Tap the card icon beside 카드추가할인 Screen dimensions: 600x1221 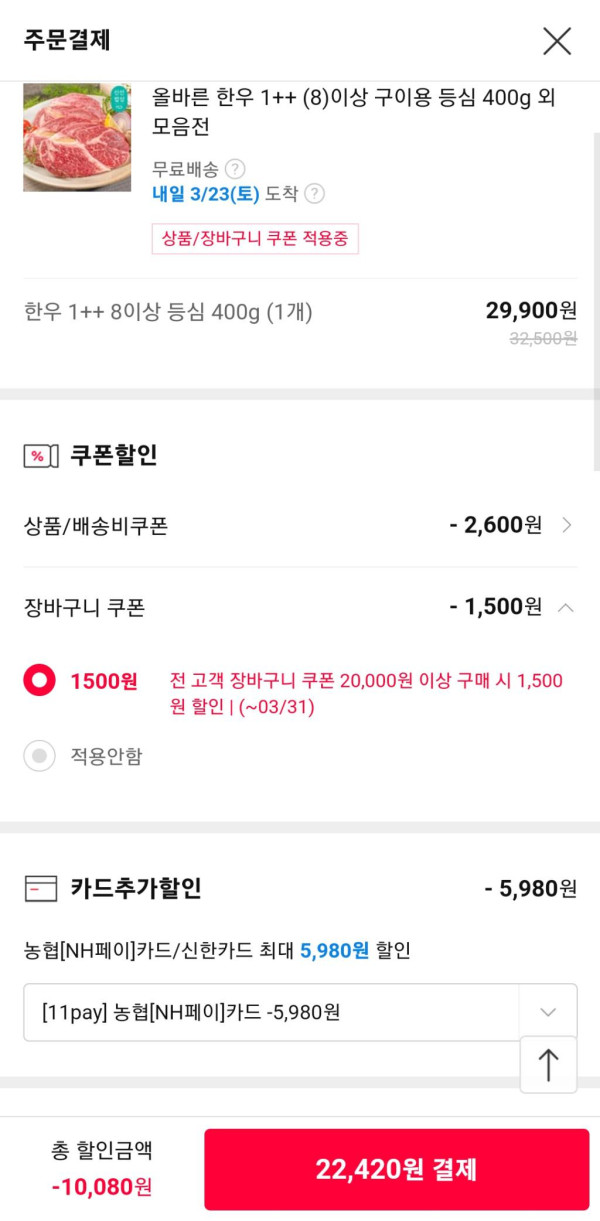pyautogui.click(x=40, y=888)
